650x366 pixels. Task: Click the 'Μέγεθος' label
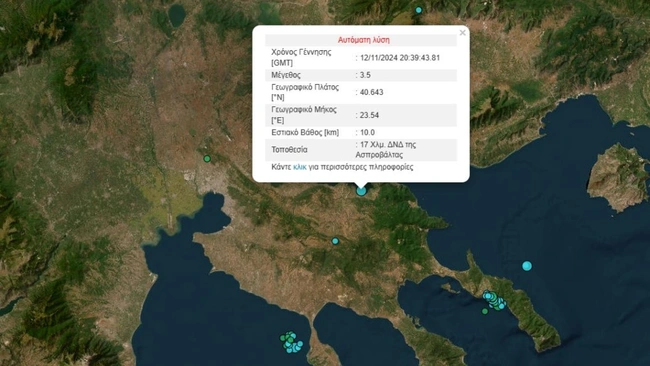point(286,75)
